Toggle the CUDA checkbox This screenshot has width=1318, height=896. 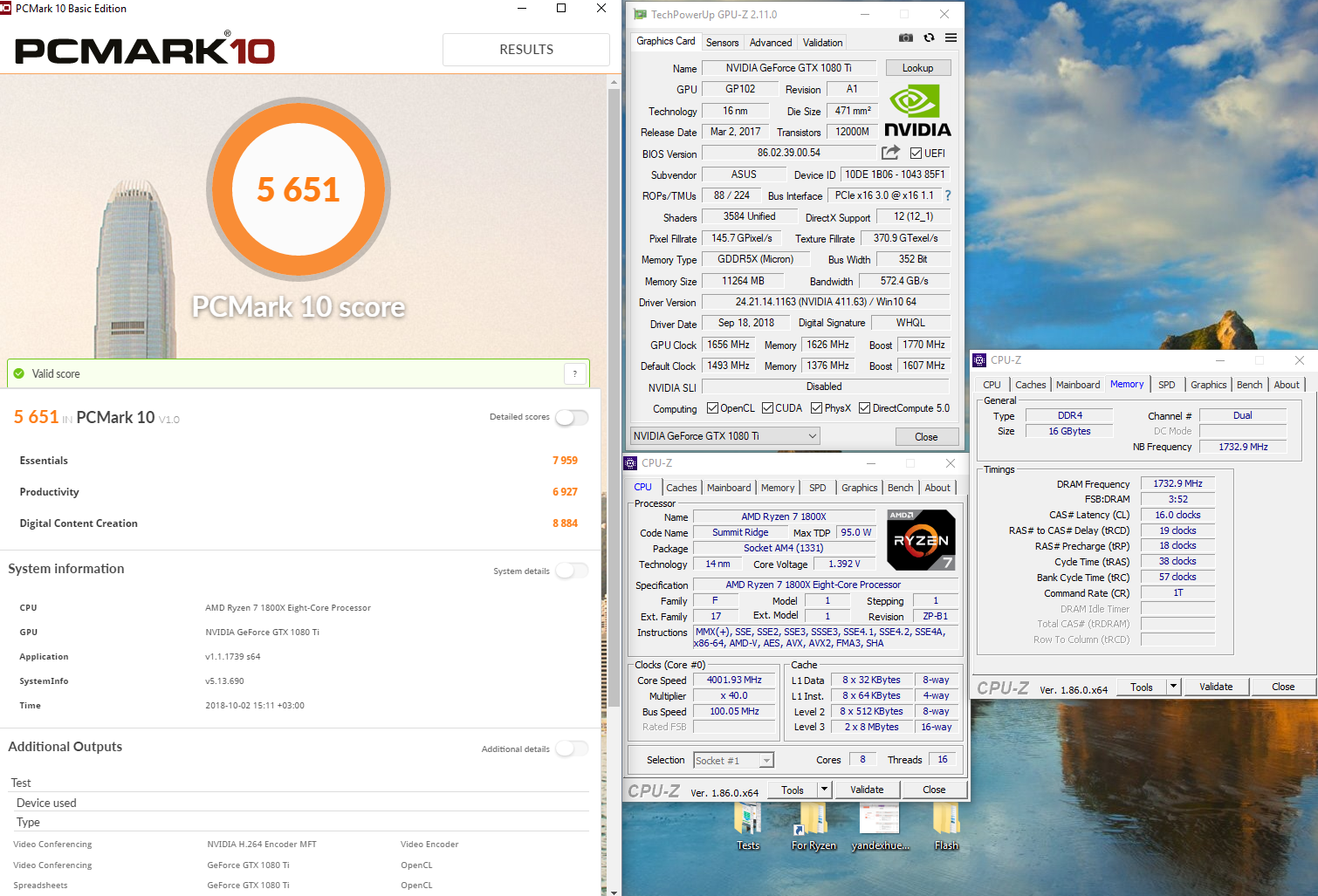[767, 407]
